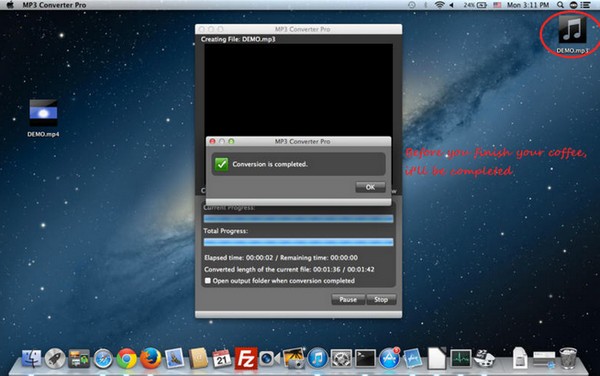
Task: Click the 'Conversion is completed.' message
Action: 270,164
